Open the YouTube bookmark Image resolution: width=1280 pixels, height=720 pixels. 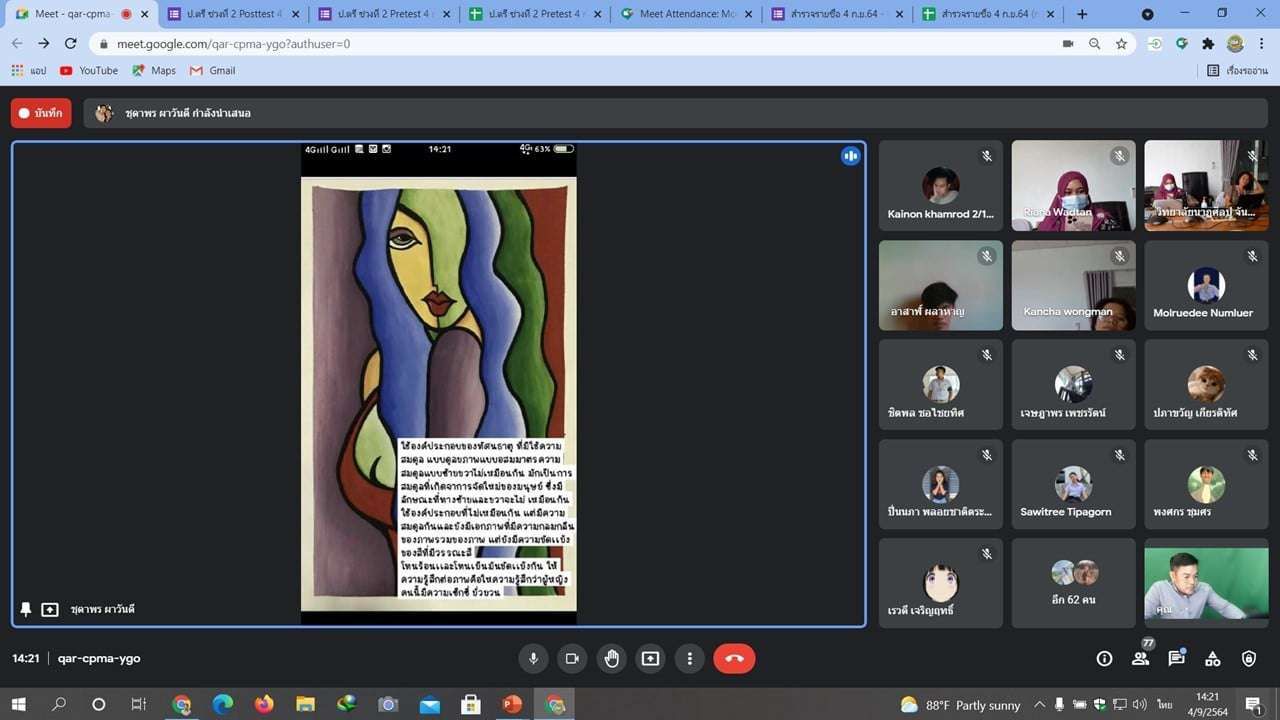[88, 70]
